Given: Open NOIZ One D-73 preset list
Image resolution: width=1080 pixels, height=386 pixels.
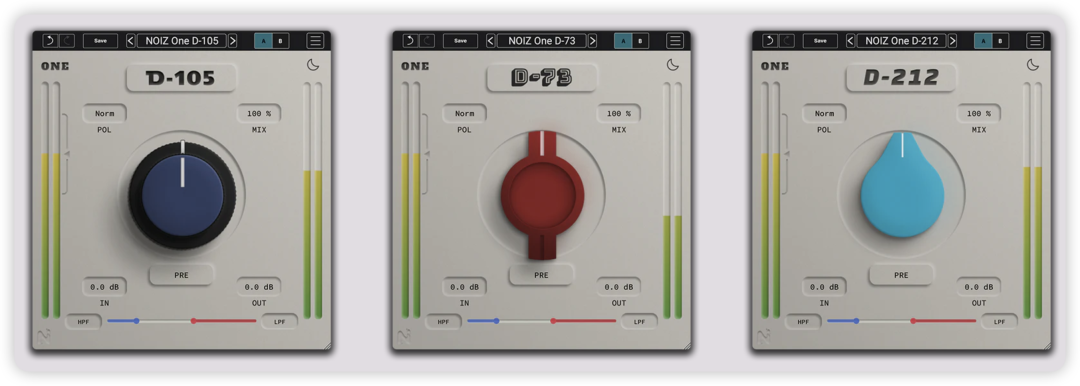Looking at the screenshot, I should pos(541,41).
